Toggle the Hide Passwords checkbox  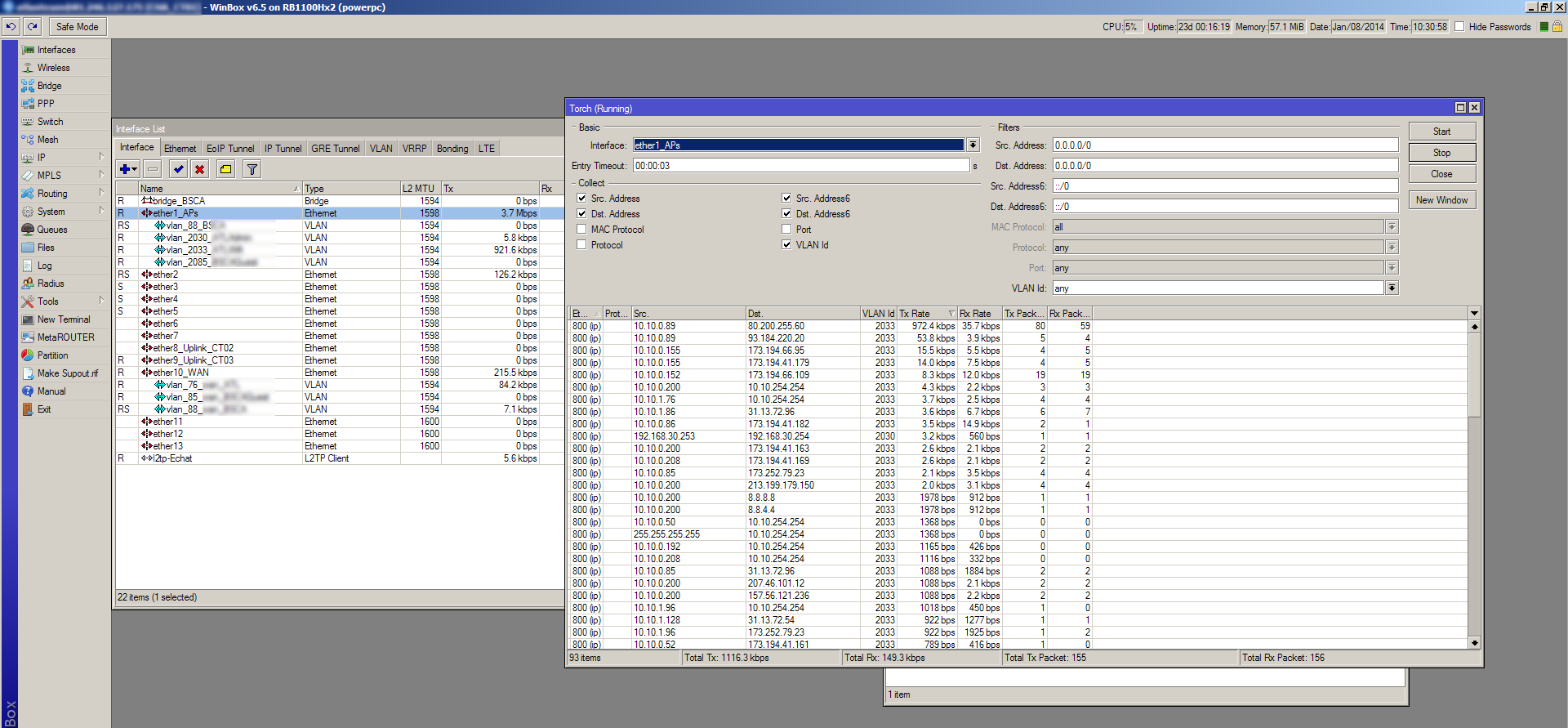(1459, 27)
